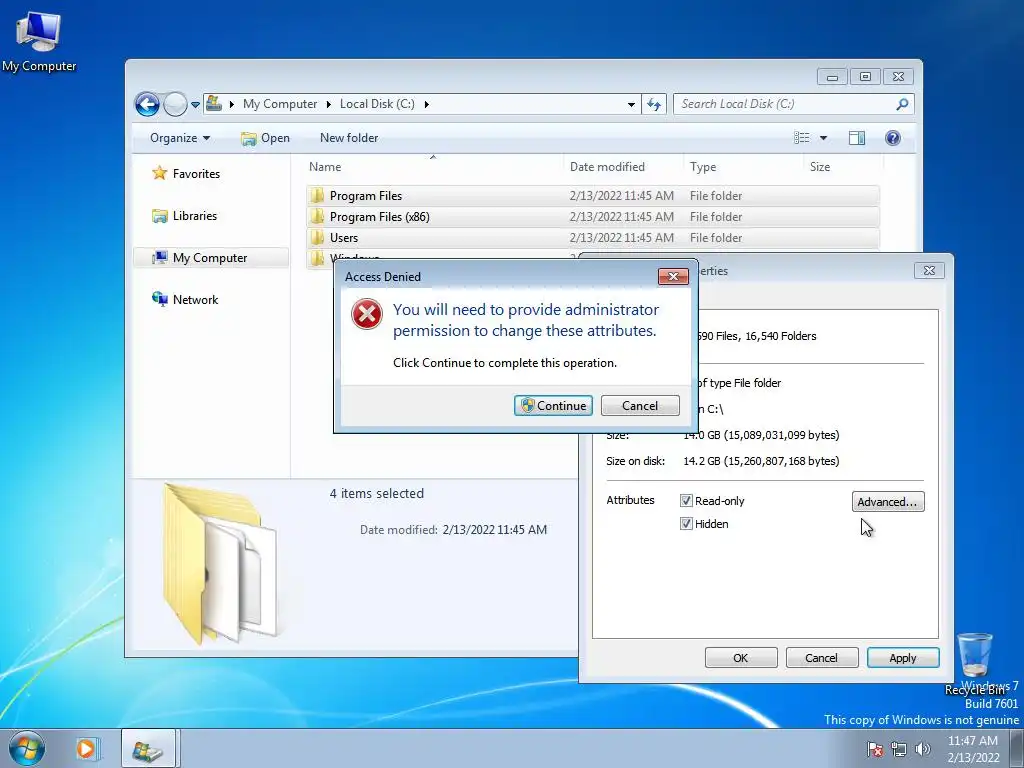Click Apply in the Properties dialog
The height and width of the screenshot is (768, 1024).
tap(903, 658)
